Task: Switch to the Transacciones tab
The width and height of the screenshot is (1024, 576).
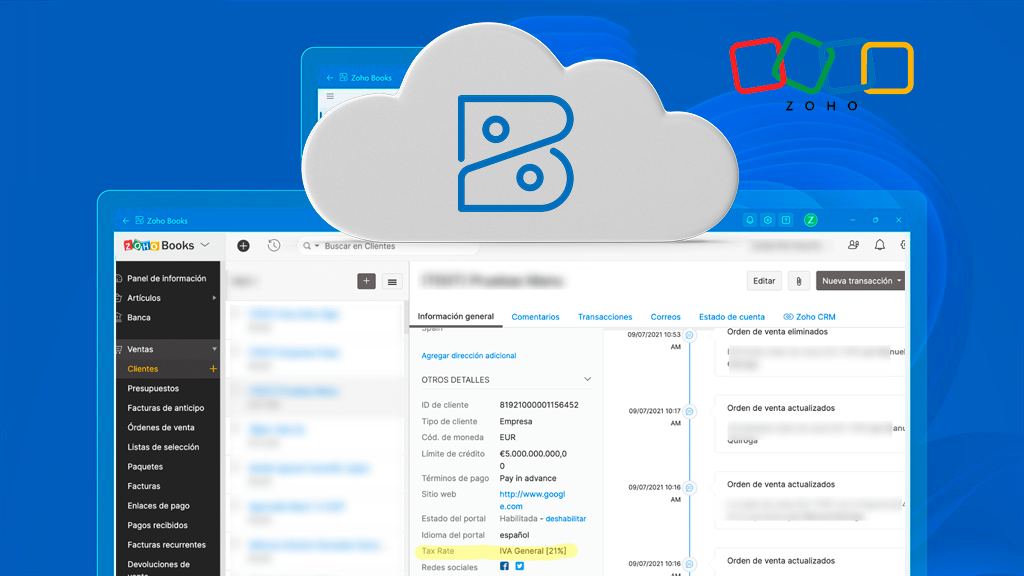Action: (x=605, y=317)
